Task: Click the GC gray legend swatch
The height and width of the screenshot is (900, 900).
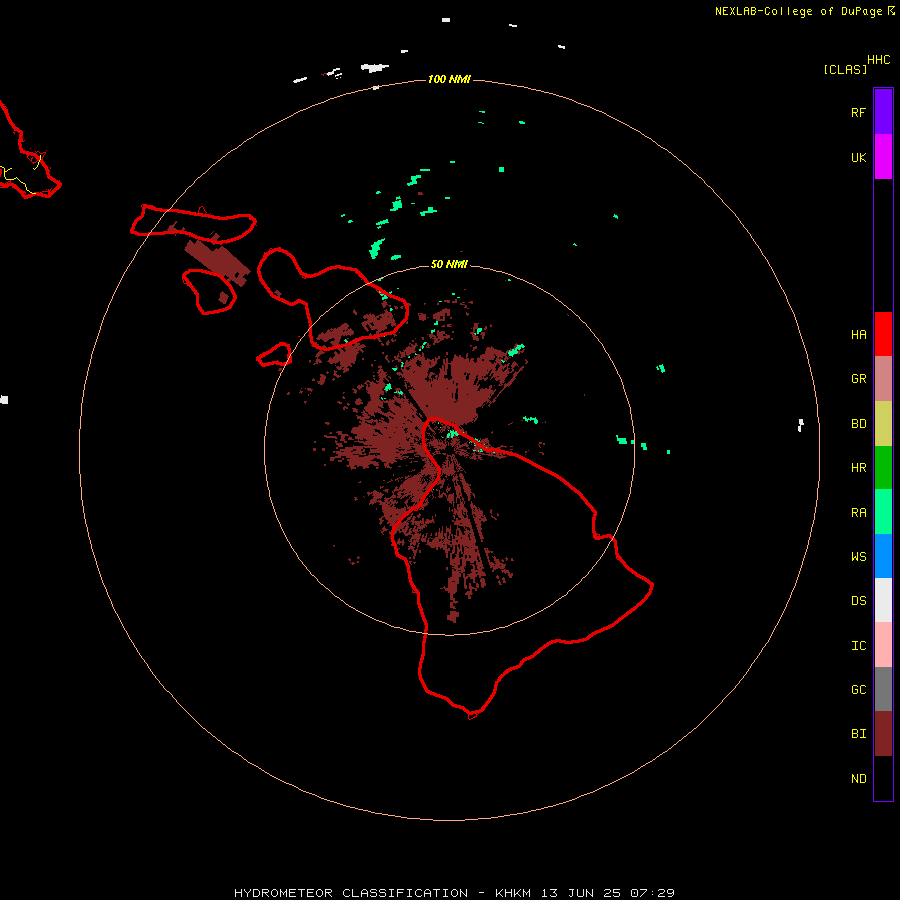Action: 883,689
